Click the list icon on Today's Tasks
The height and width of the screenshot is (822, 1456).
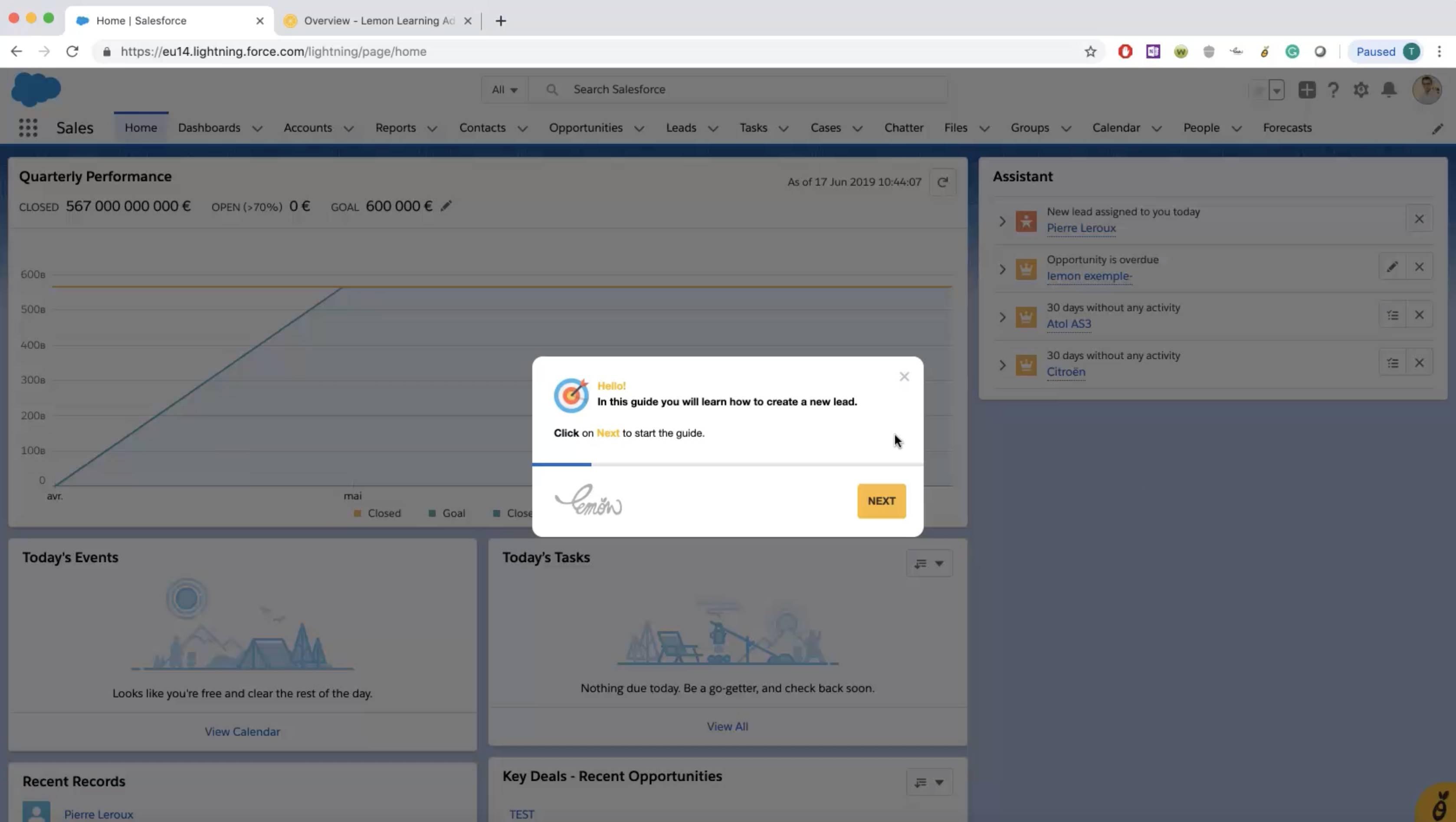coord(920,563)
